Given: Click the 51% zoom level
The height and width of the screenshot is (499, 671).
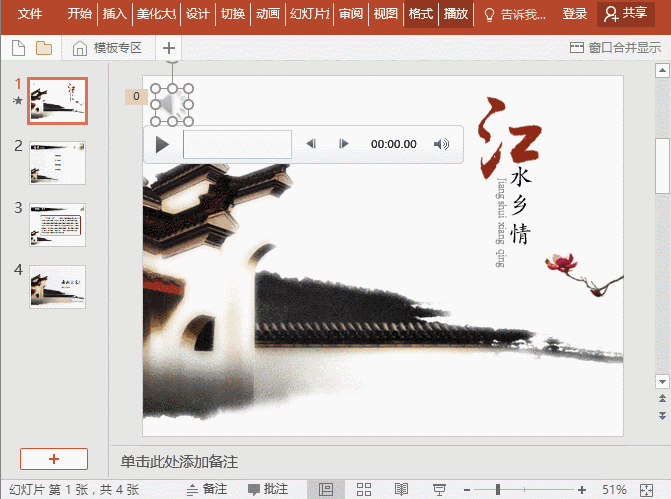Looking at the screenshot, I should pyautogui.click(x=614, y=489).
